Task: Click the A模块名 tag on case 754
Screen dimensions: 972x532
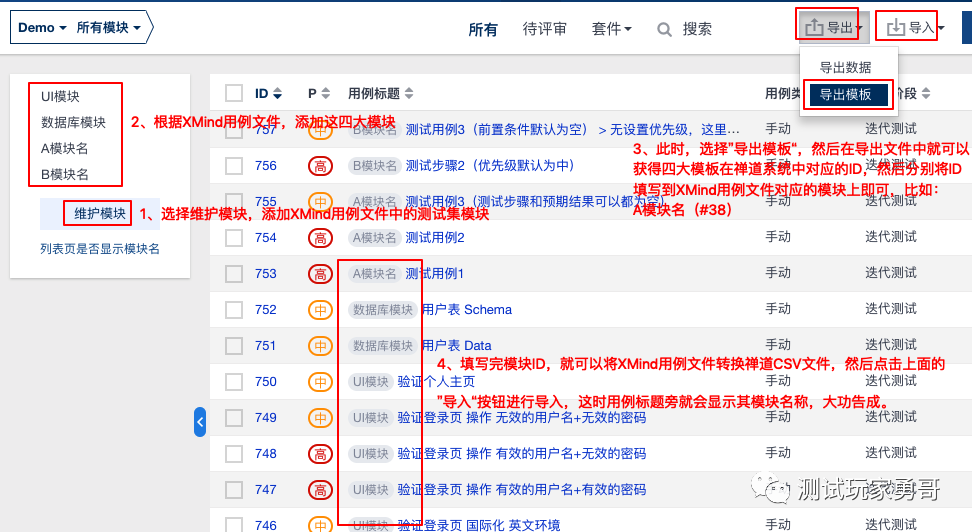Action: 374,238
